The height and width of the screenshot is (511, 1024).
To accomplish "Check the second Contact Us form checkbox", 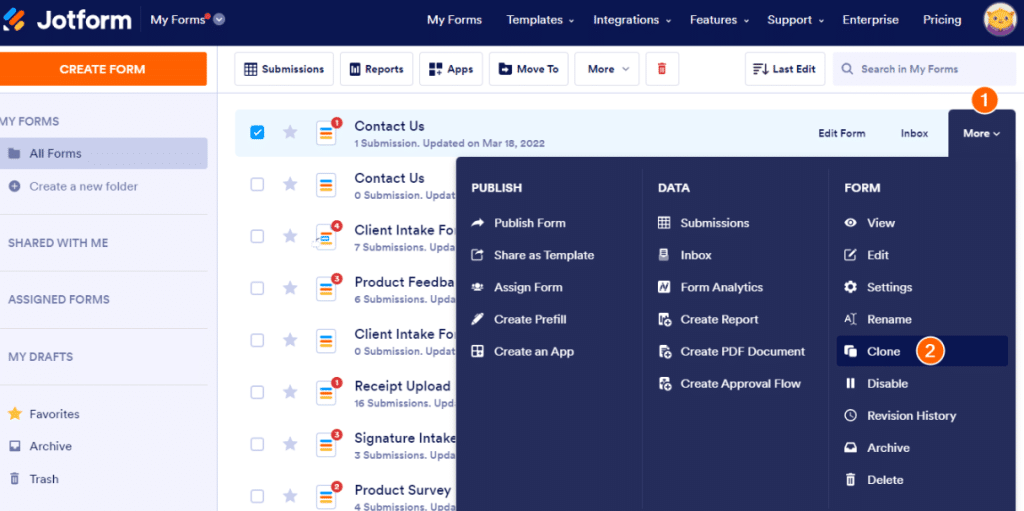I will pos(257,184).
